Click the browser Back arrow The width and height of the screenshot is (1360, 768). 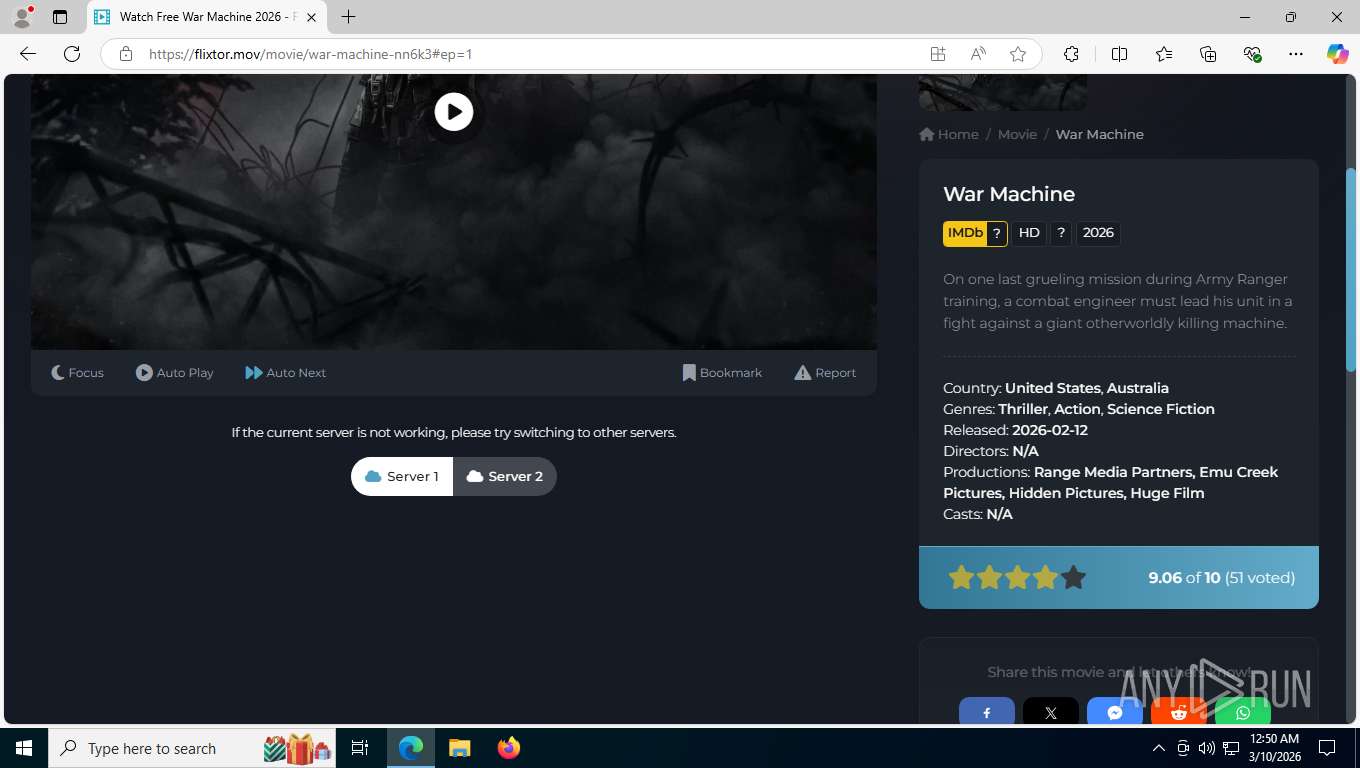click(x=28, y=54)
